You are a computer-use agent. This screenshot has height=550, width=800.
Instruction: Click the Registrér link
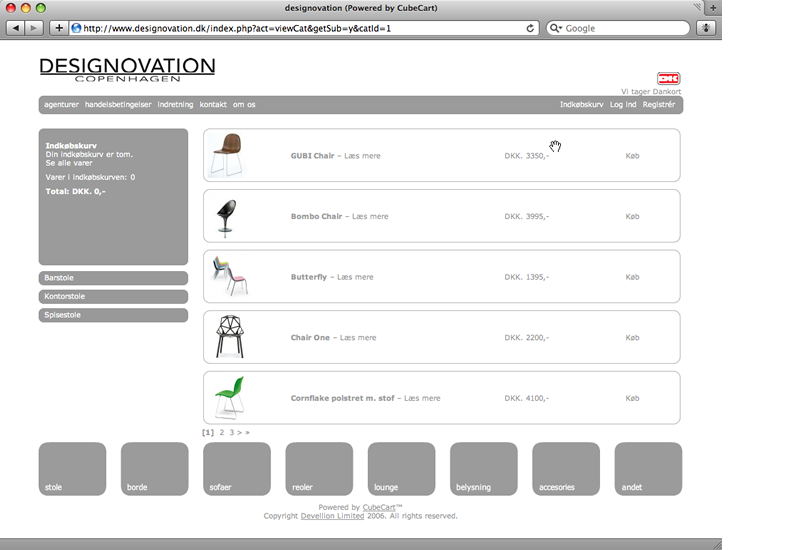pyautogui.click(x=659, y=105)
